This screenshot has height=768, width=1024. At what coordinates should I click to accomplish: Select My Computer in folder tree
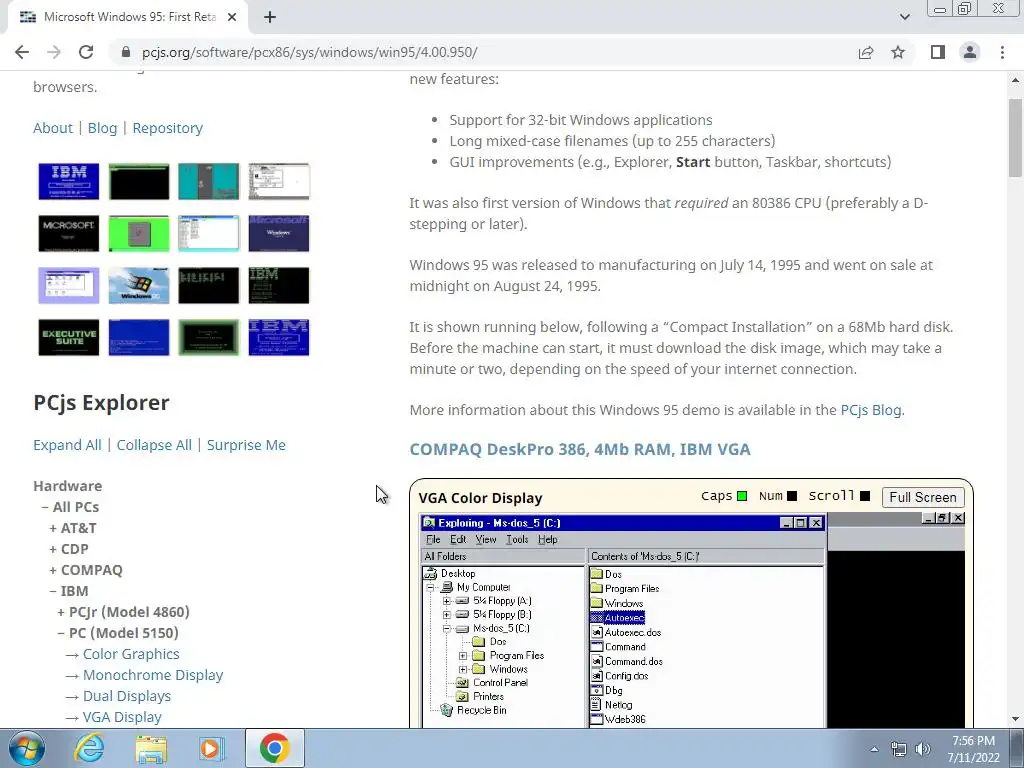[x=483, y=587]
